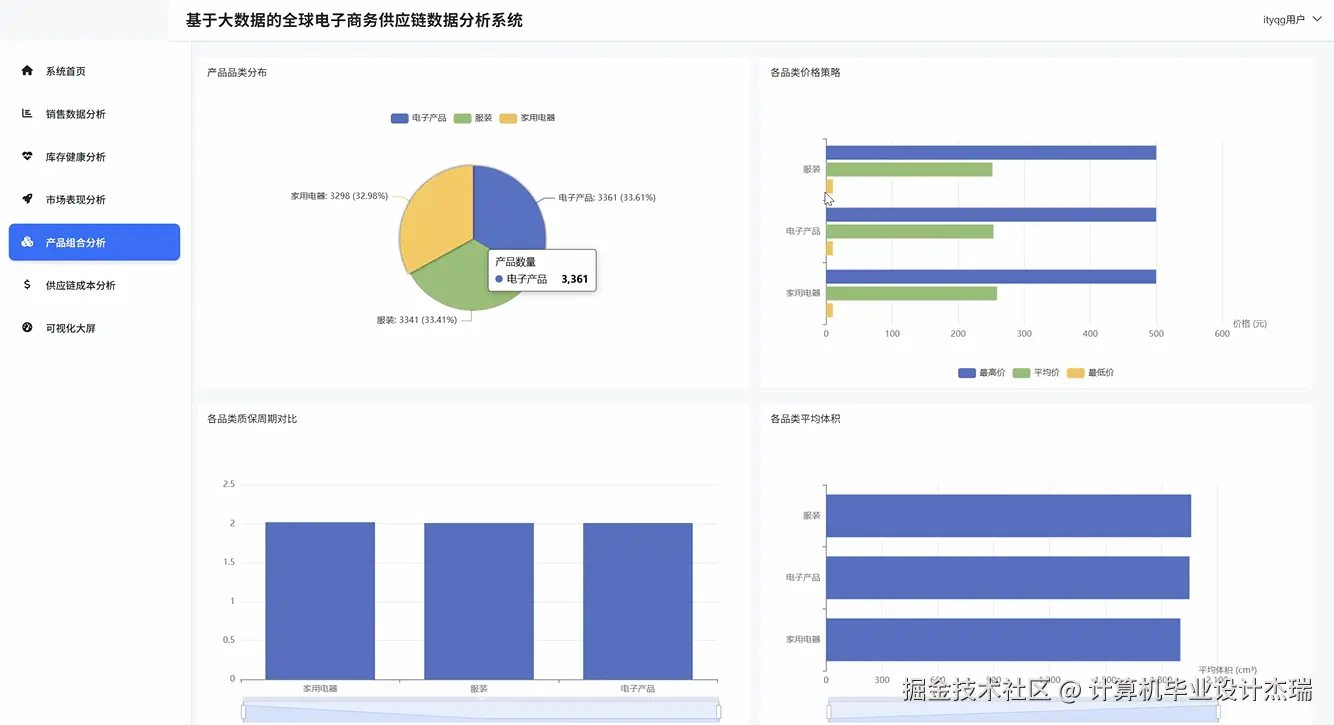
Task: Click the 电子产品 平均价 green bar
Action: (x=910, y=232)
